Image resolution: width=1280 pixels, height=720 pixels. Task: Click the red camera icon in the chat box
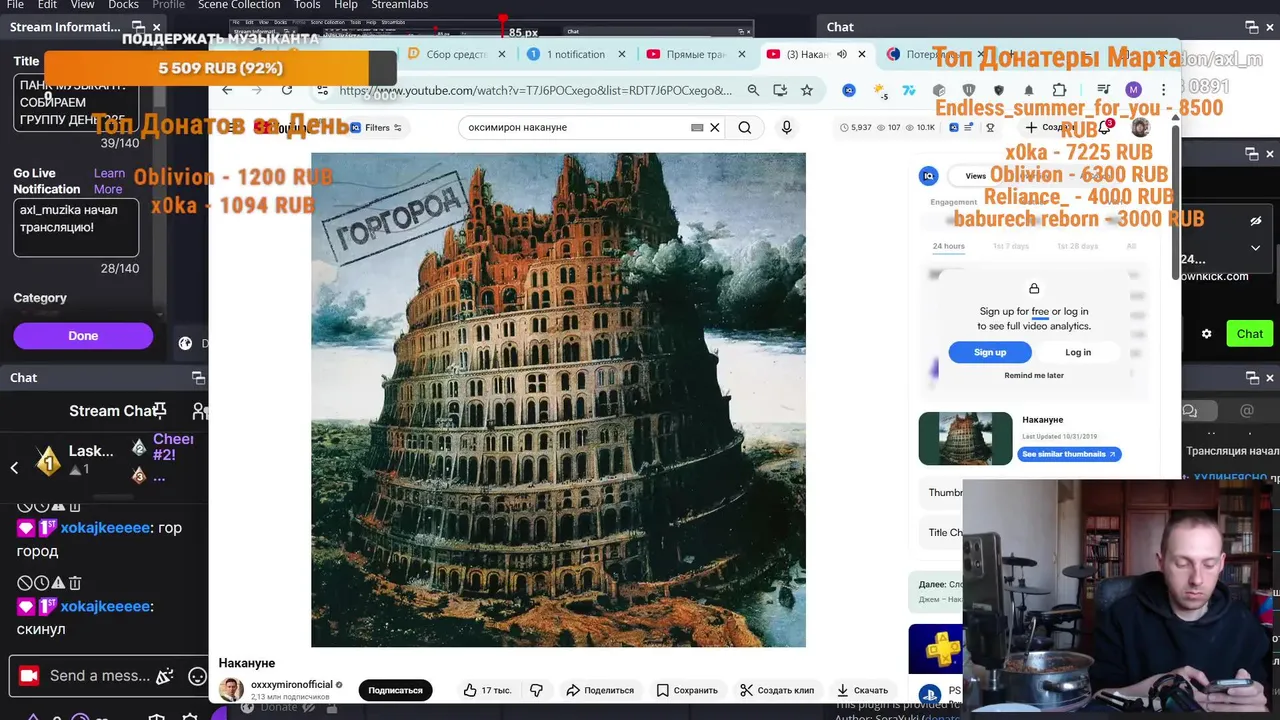click(x=29, y=676)
